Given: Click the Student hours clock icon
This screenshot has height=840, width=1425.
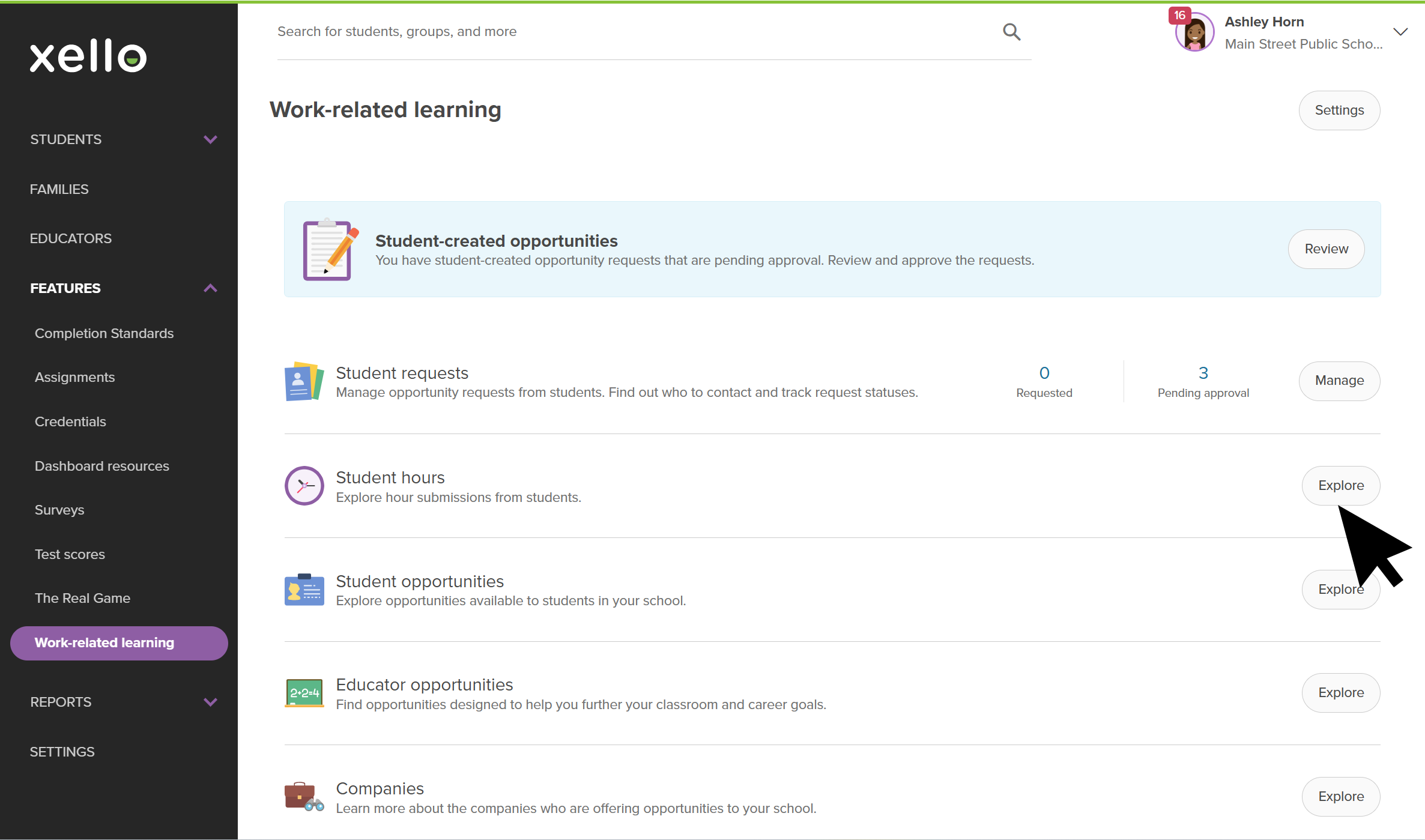Looking at the screenshot, I should tap(304, 486).
